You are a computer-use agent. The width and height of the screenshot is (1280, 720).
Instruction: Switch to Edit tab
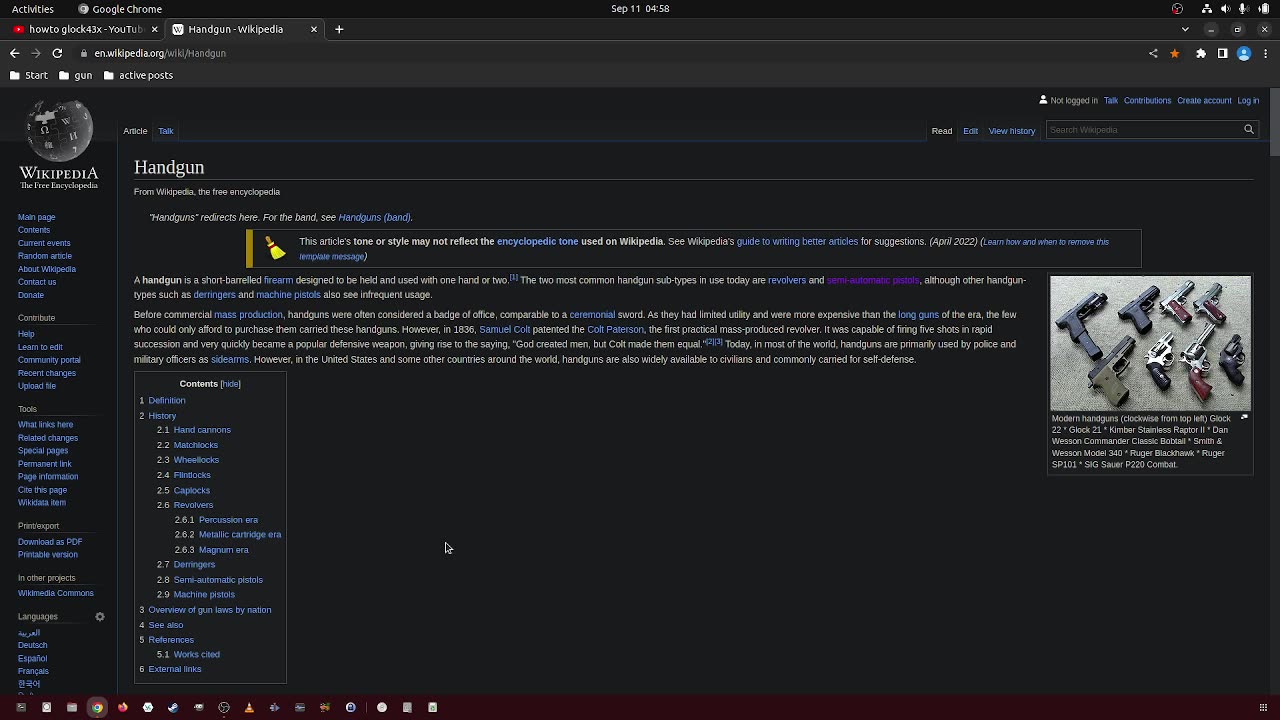click(970, 131)
